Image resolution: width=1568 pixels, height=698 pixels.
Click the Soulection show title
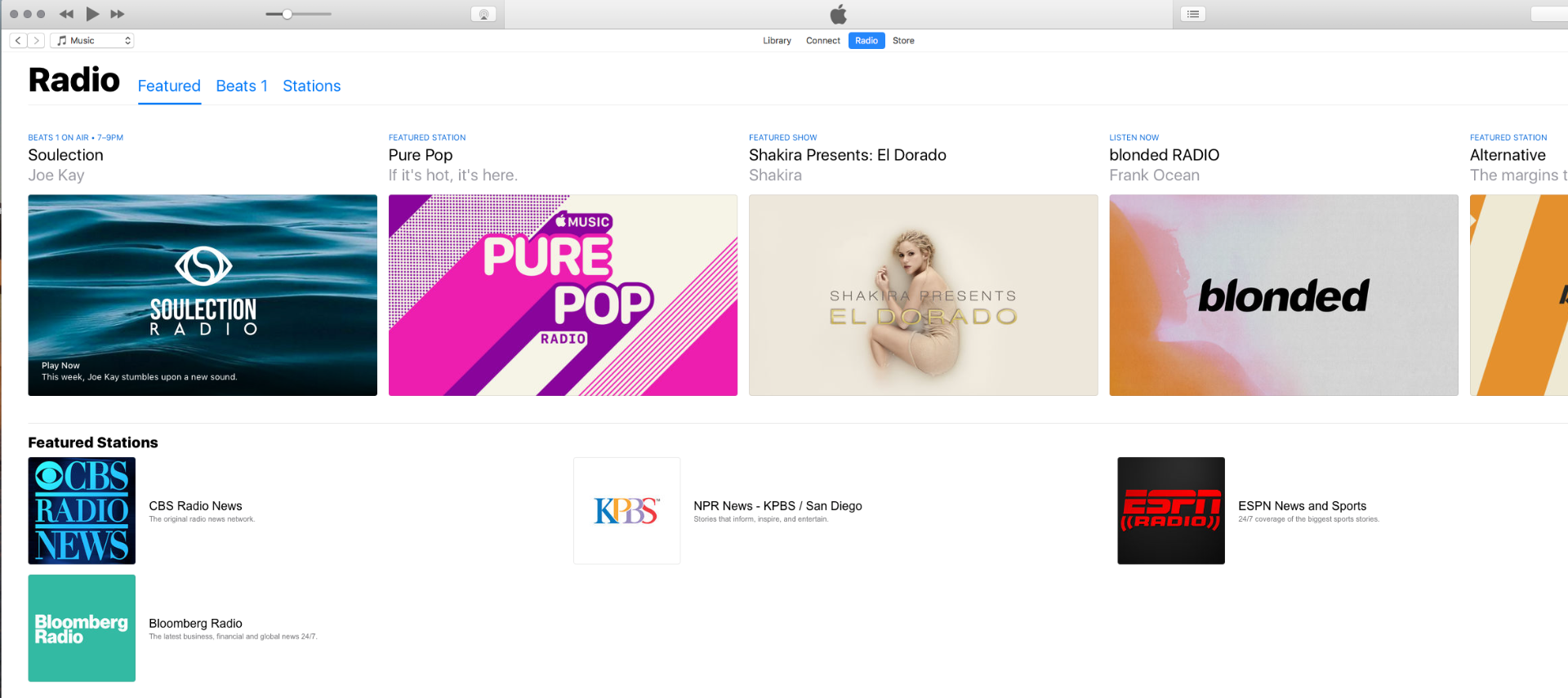pyautogui.click(x=66, y=155)
